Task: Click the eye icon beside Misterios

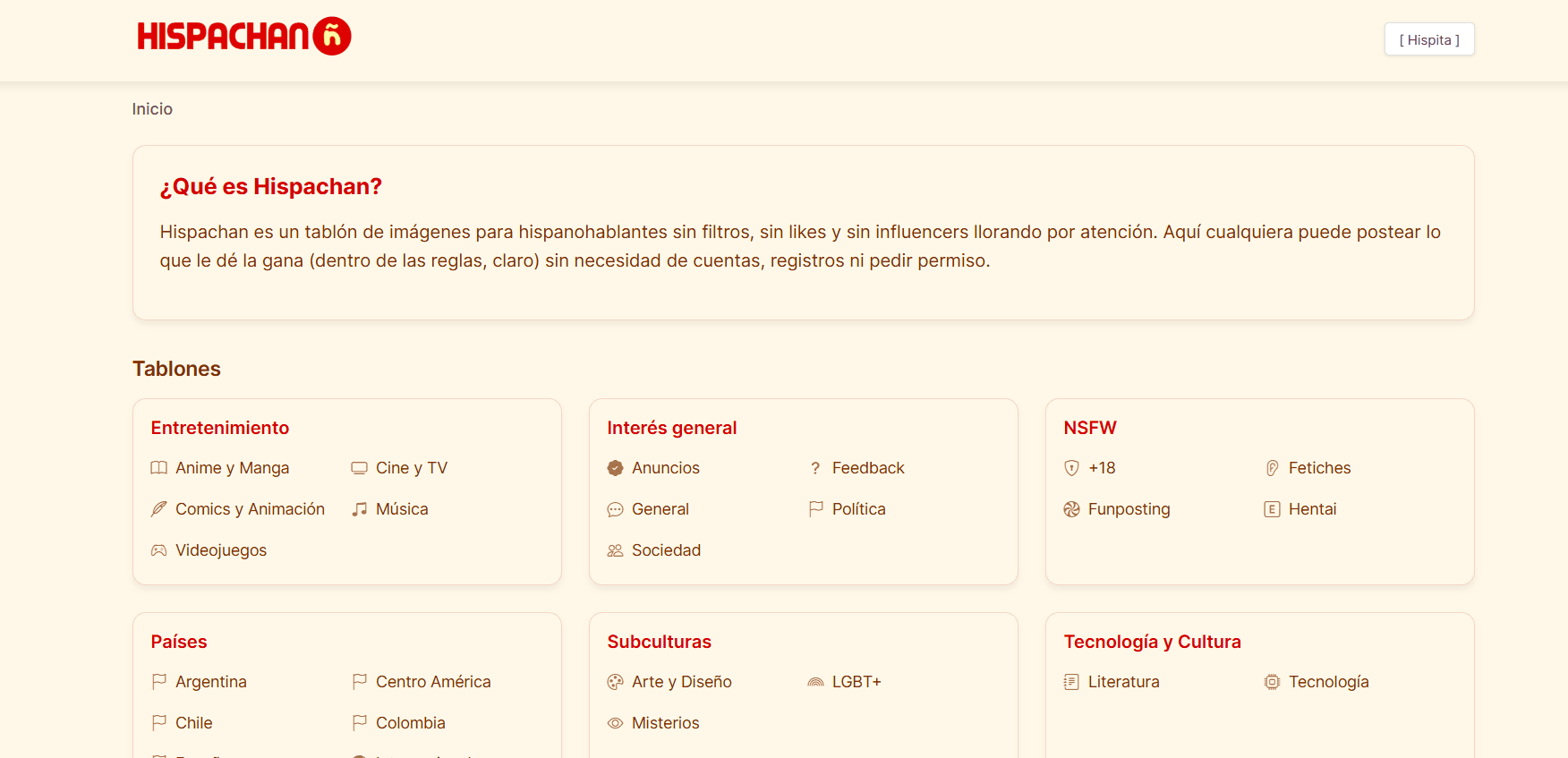Action: pyautogui.click(x=615, y=722)
